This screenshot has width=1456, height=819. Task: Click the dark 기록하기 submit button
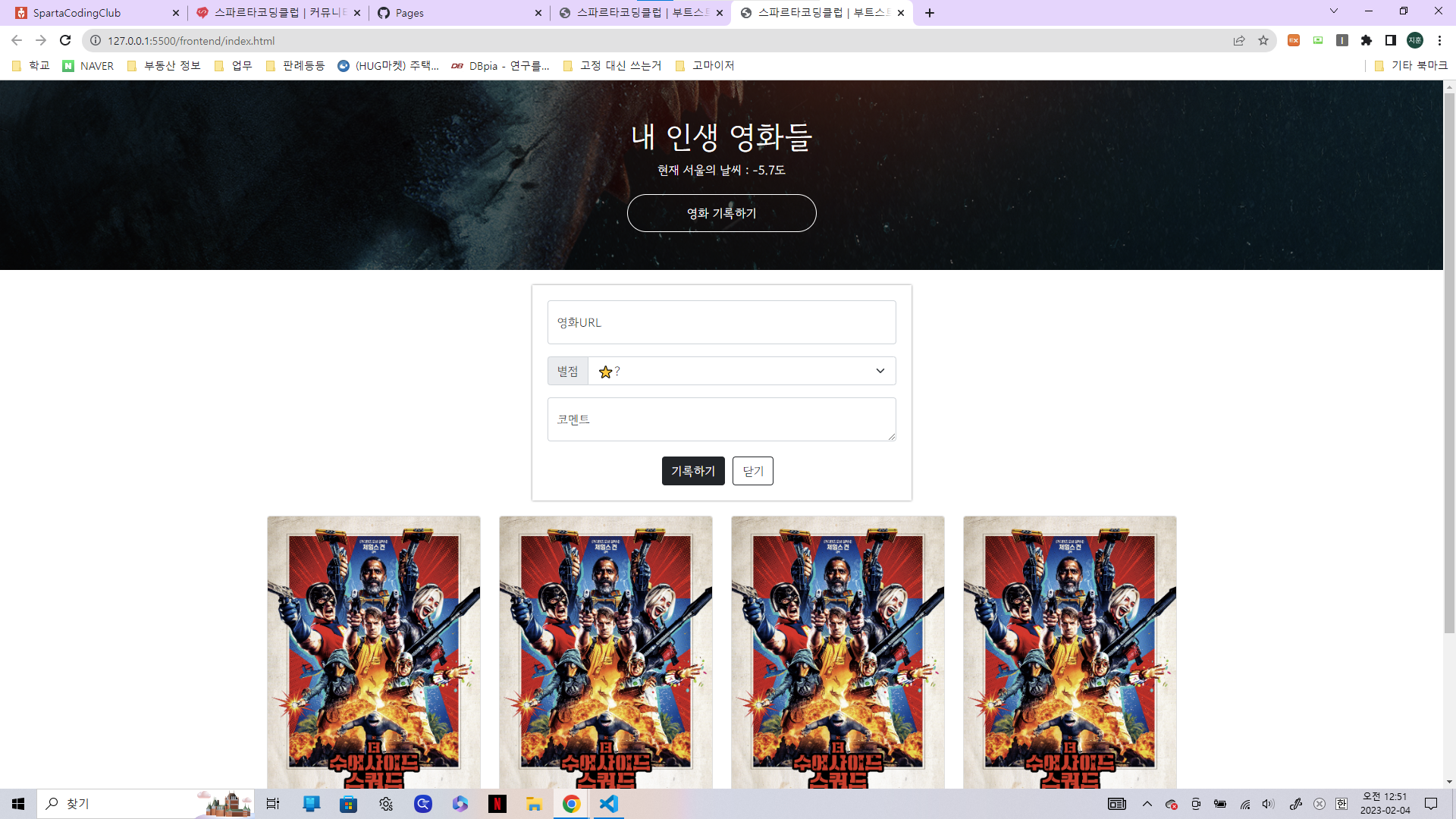tap(693, 471)
